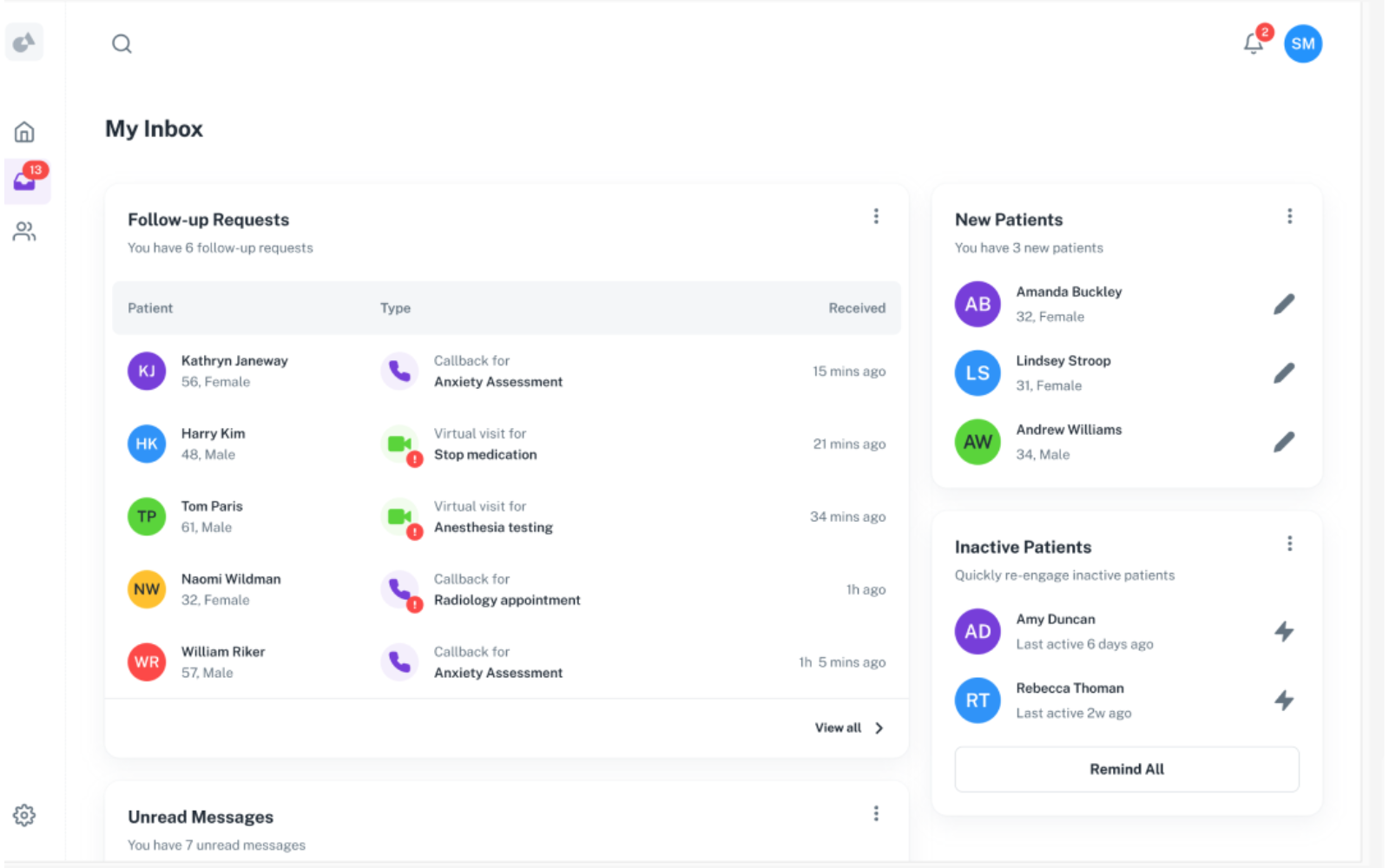Click the HK avatar
The image size is (1389, 868).
[x=147, y=444]
